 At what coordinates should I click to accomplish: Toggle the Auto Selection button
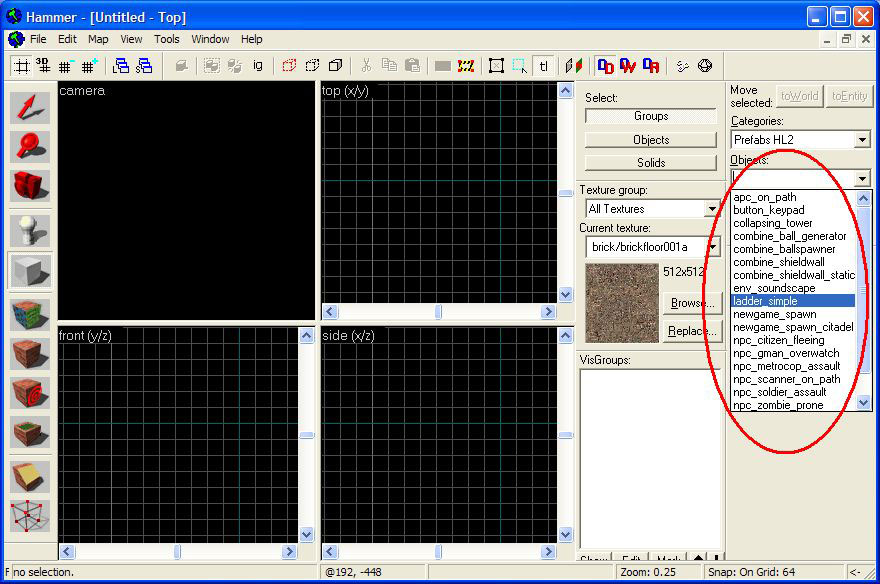pos(520,66)
